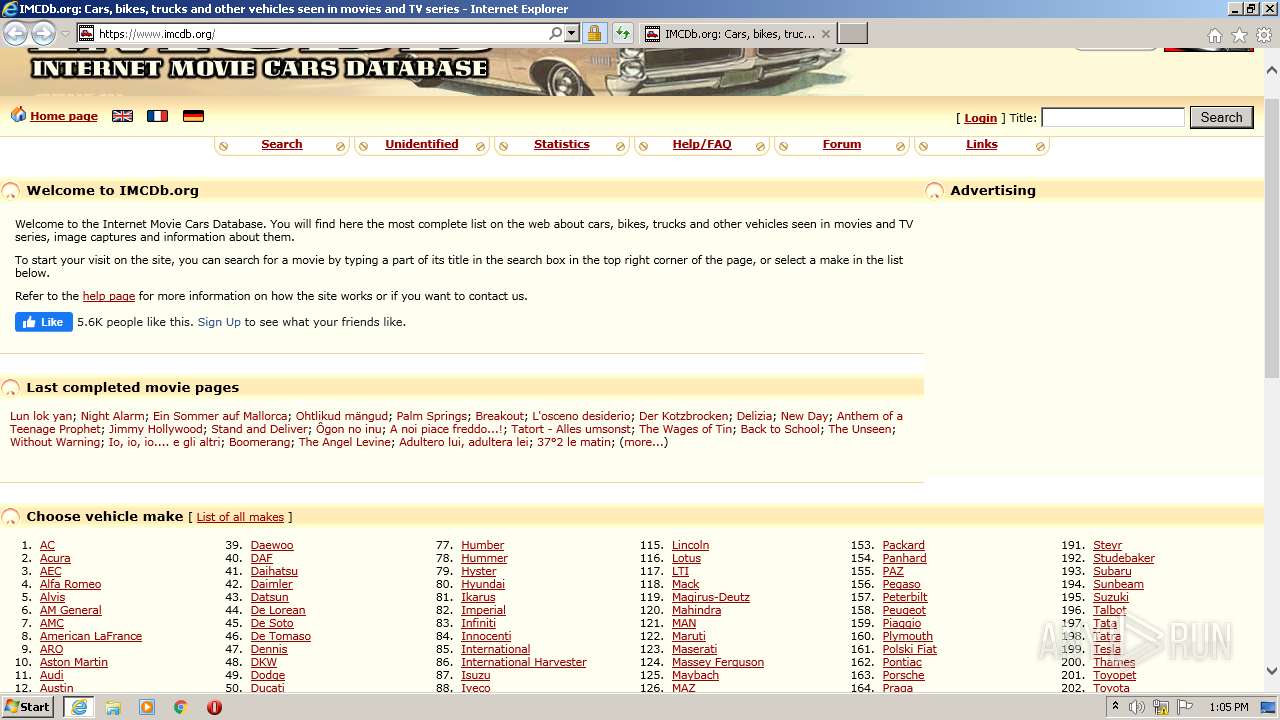Screen dimensions: 1280x720
Task: Select the Subaru make
Action: pos(1112,571)
